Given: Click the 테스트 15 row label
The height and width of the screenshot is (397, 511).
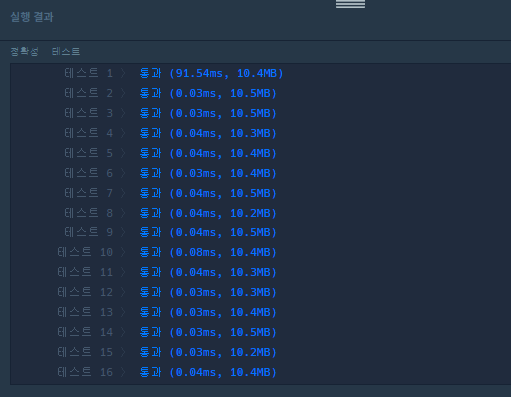Looking at the screenshot, I should (x=85, y=352).
